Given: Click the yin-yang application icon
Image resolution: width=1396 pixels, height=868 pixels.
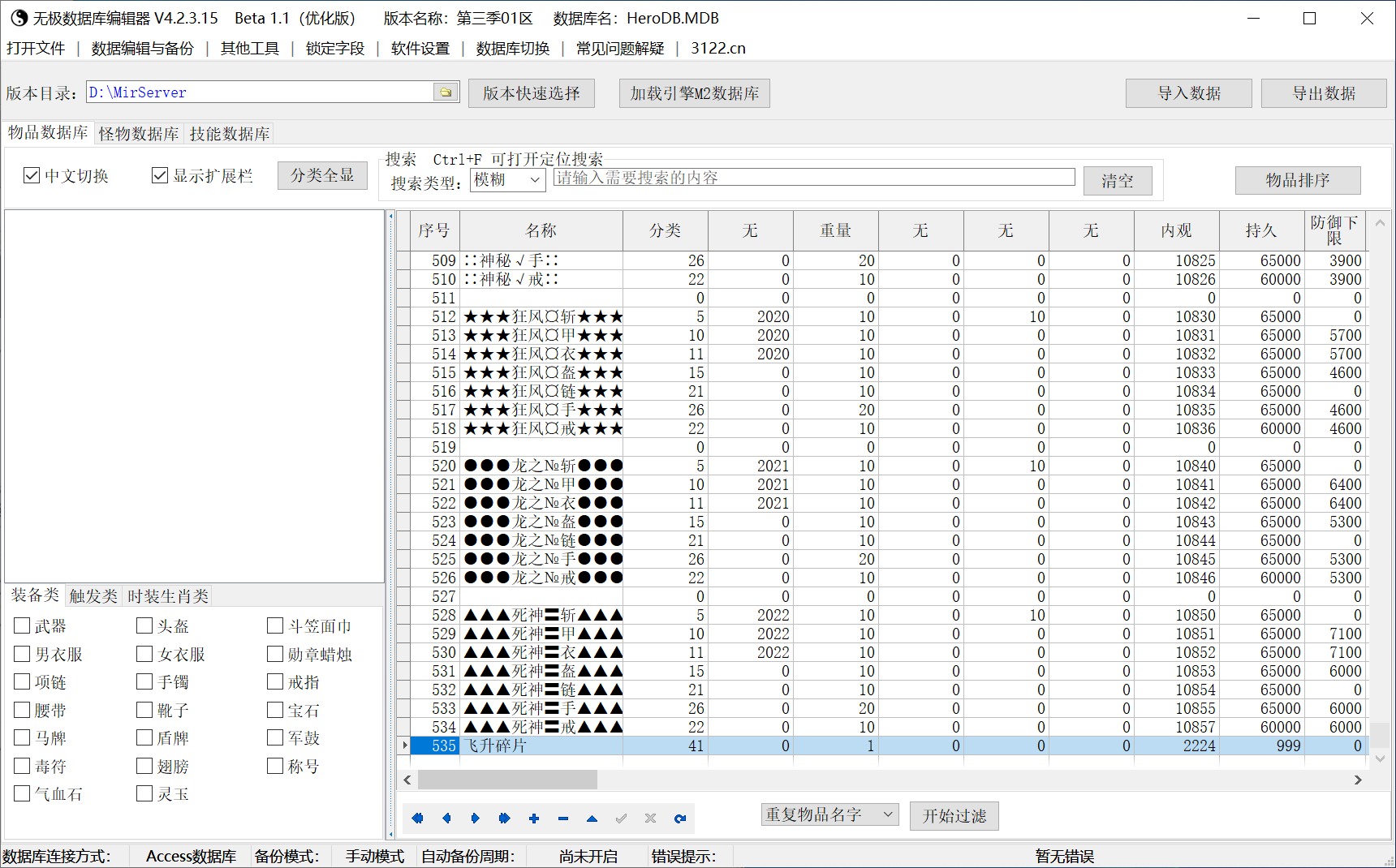Looking at the screenshot, I should (19, 18).
